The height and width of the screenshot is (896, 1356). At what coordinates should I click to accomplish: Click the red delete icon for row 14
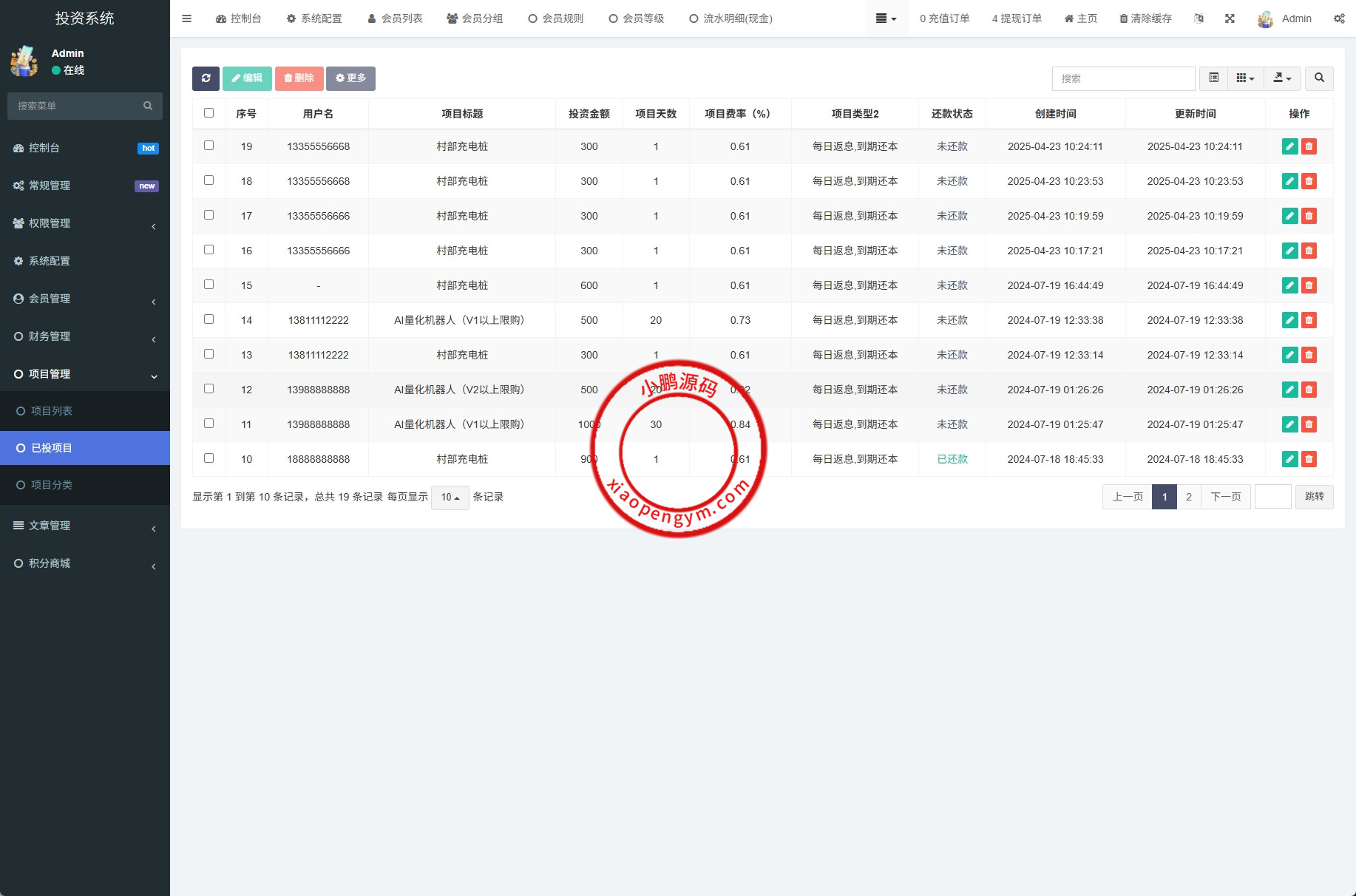pyautogui.click(x=1309, y=320)
